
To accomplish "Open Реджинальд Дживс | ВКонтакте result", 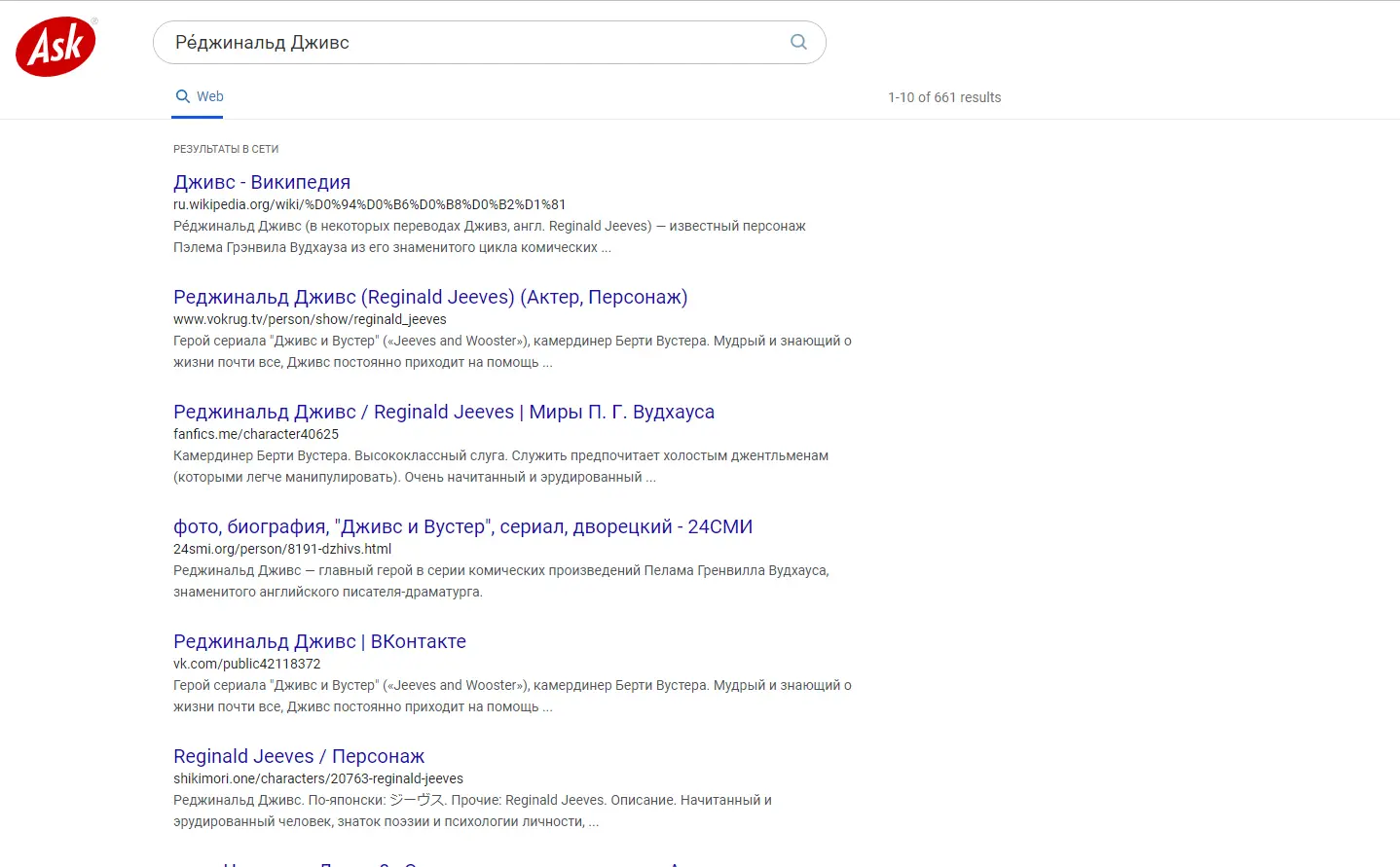I will [x=319, y=641].
